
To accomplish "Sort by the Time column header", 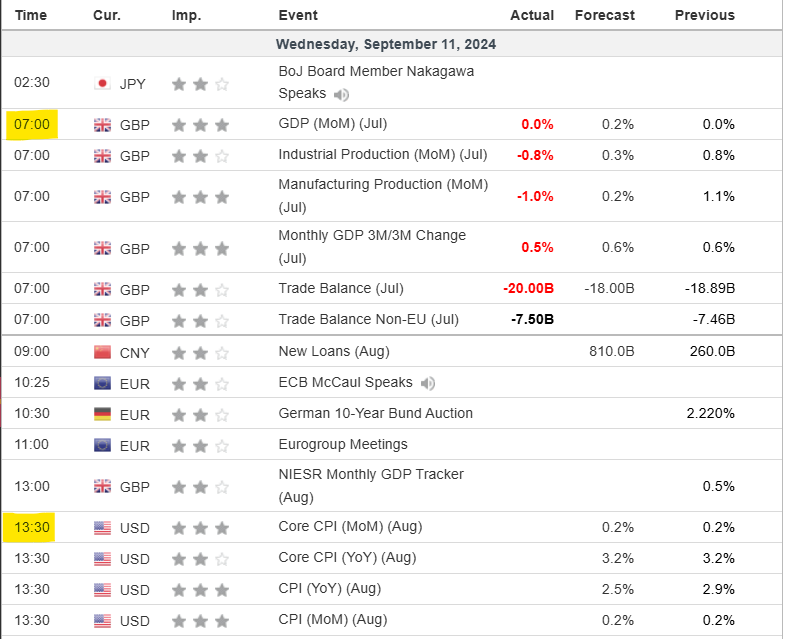I will click(x=32, y=15).
